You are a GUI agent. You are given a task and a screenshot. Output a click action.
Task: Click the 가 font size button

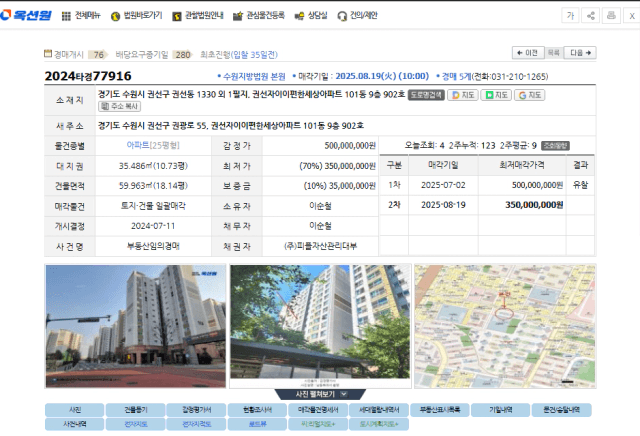570,16
